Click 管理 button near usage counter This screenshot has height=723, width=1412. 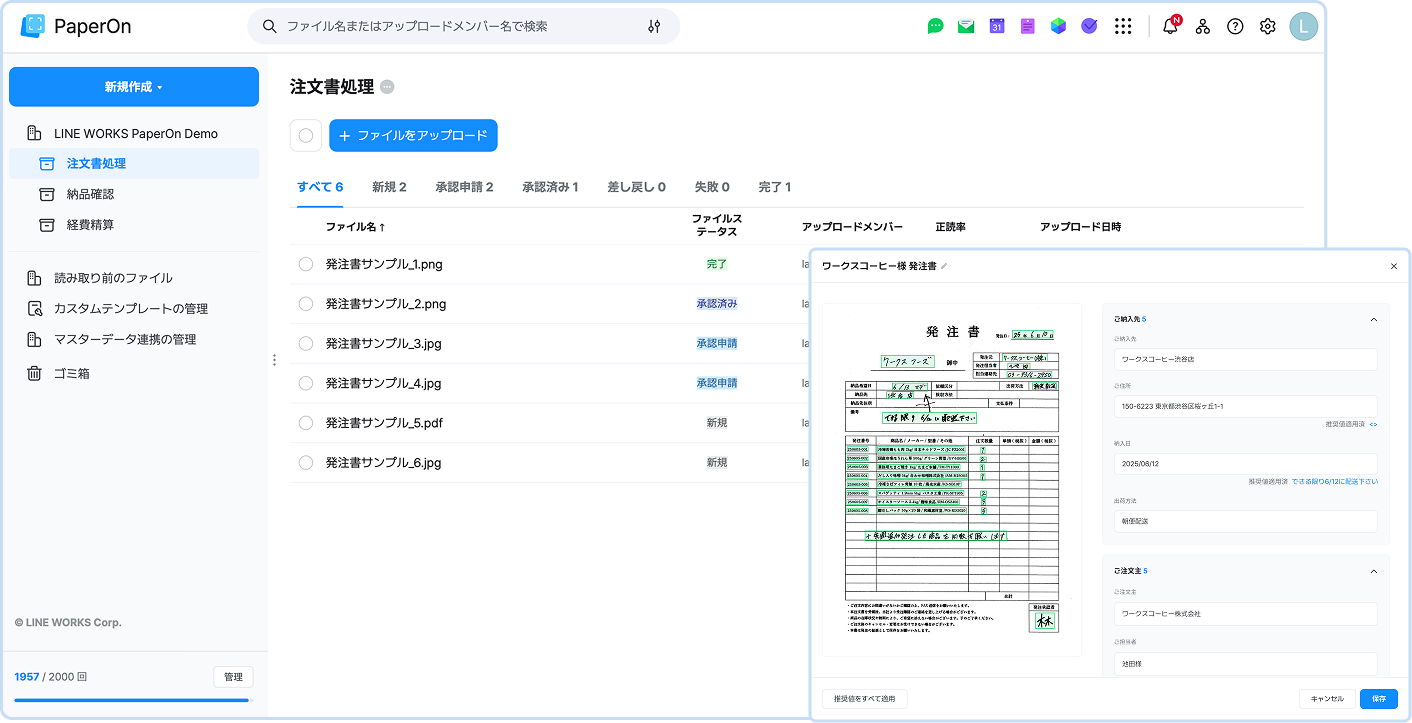pos(233,677)
